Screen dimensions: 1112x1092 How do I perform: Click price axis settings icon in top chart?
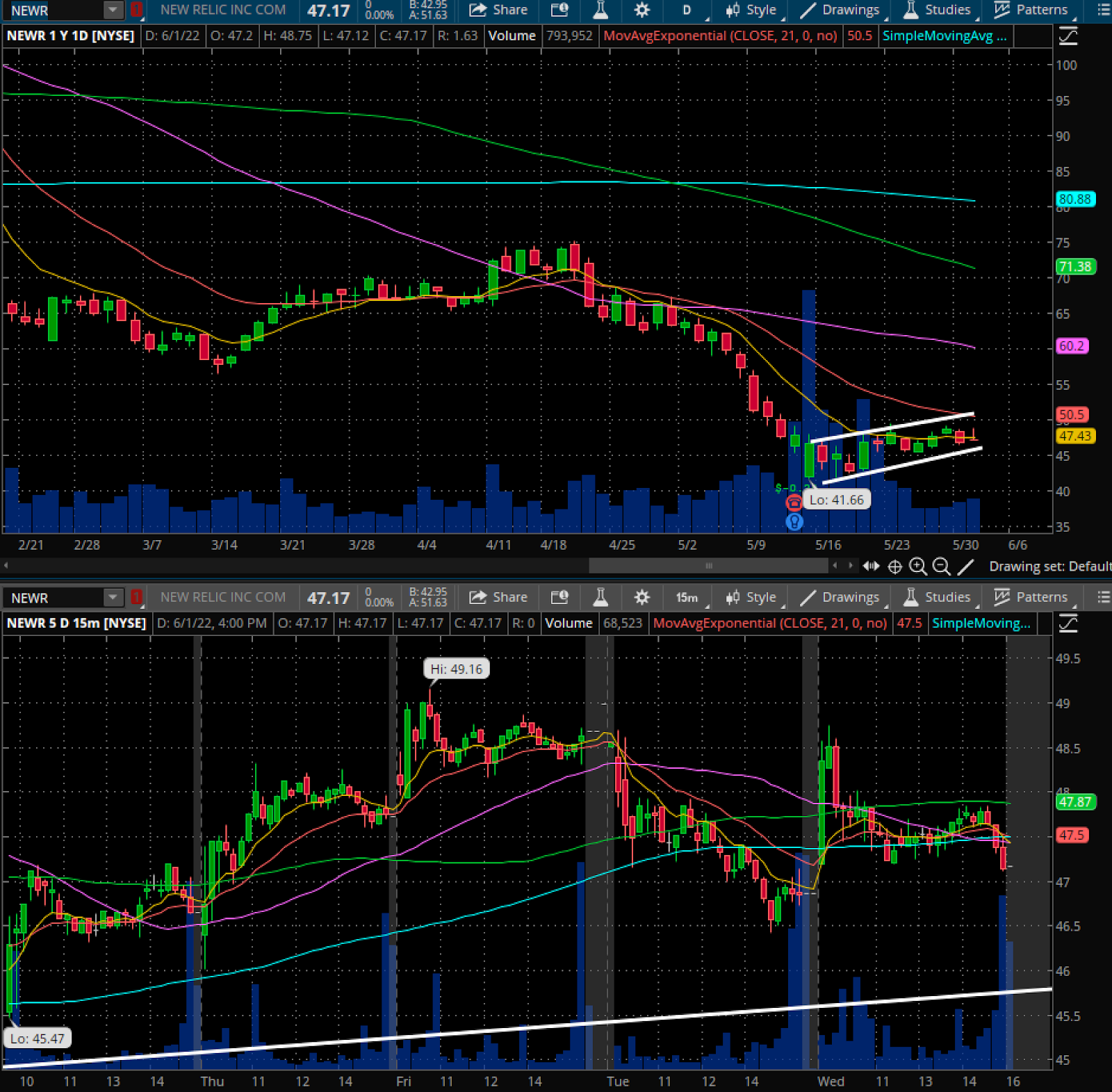[x=1068, y=35]
